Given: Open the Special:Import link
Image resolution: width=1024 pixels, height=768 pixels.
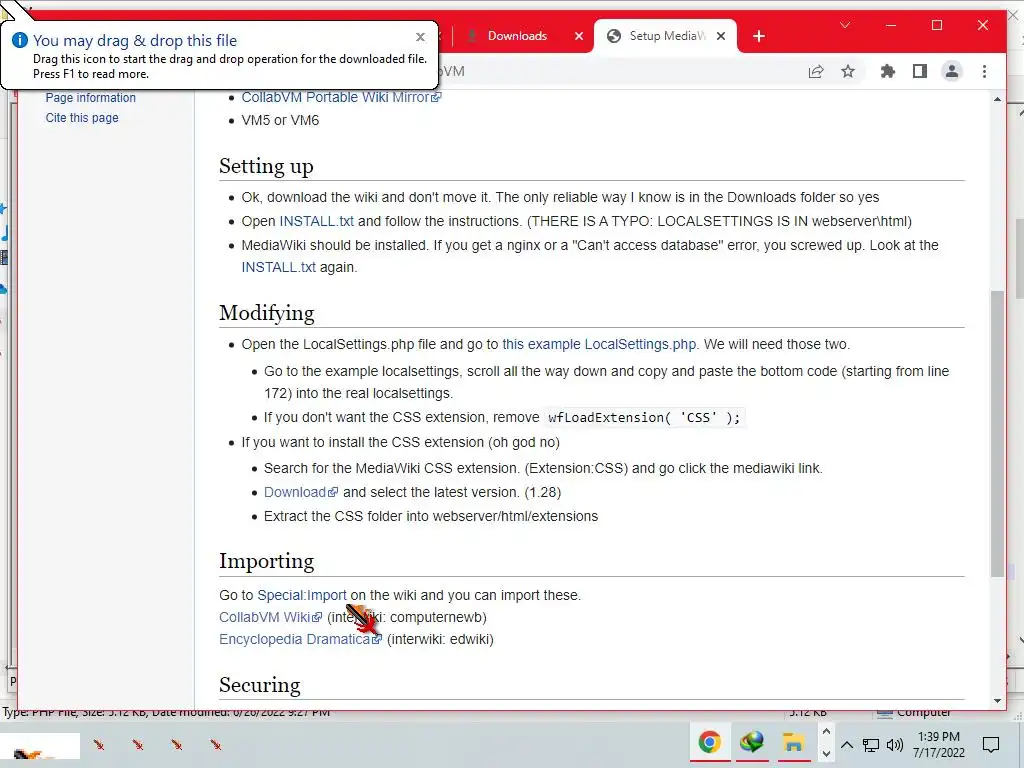Looking at the screenshot, I should (x=302, y=595).
